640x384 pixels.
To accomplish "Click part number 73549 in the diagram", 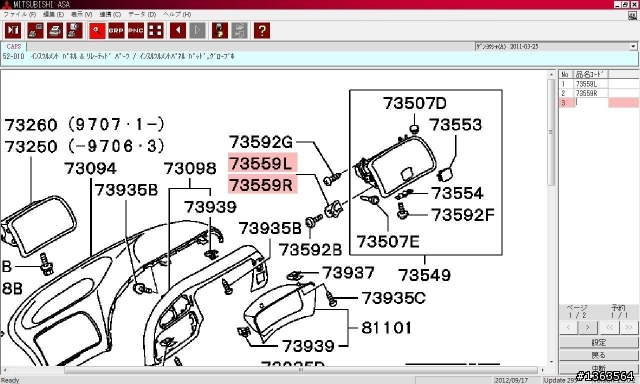I will 425,275.
